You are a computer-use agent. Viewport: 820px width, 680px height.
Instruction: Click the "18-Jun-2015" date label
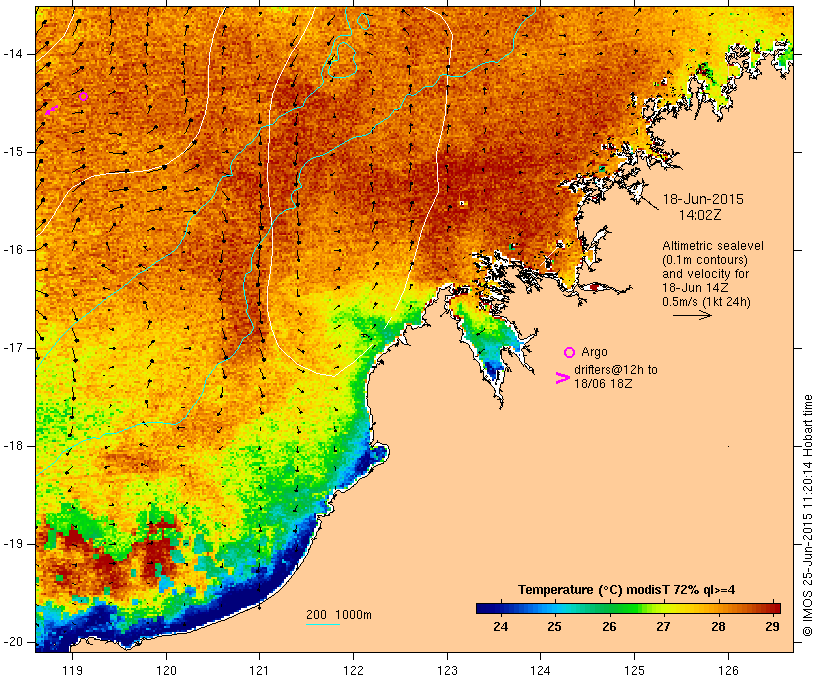tap(703, 199)
